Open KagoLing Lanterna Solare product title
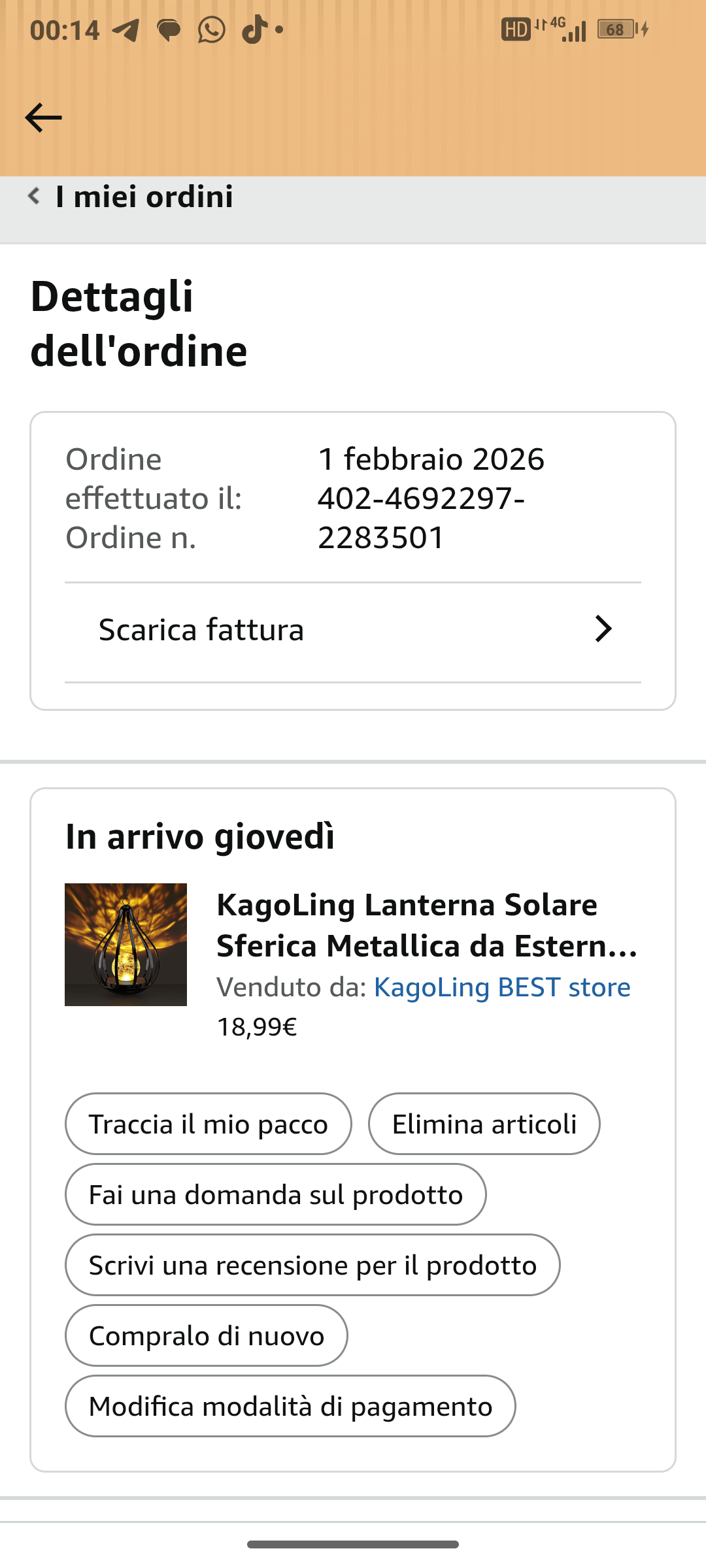The height and width of the screenshot is (1568, 706). tap(426, 925)
